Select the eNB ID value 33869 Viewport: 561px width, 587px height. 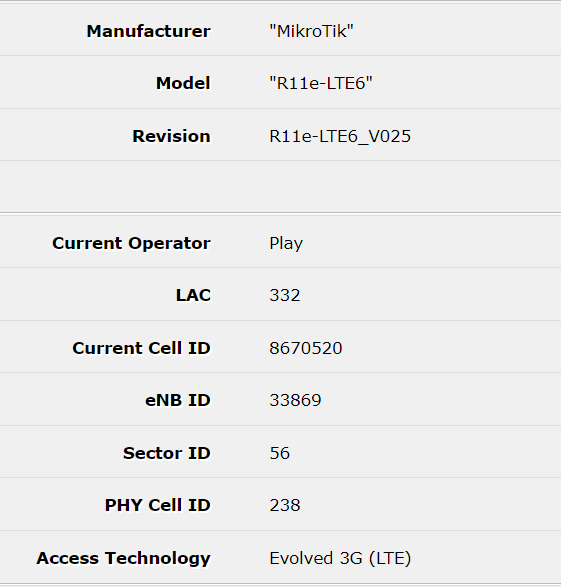[x=295, y=400]
